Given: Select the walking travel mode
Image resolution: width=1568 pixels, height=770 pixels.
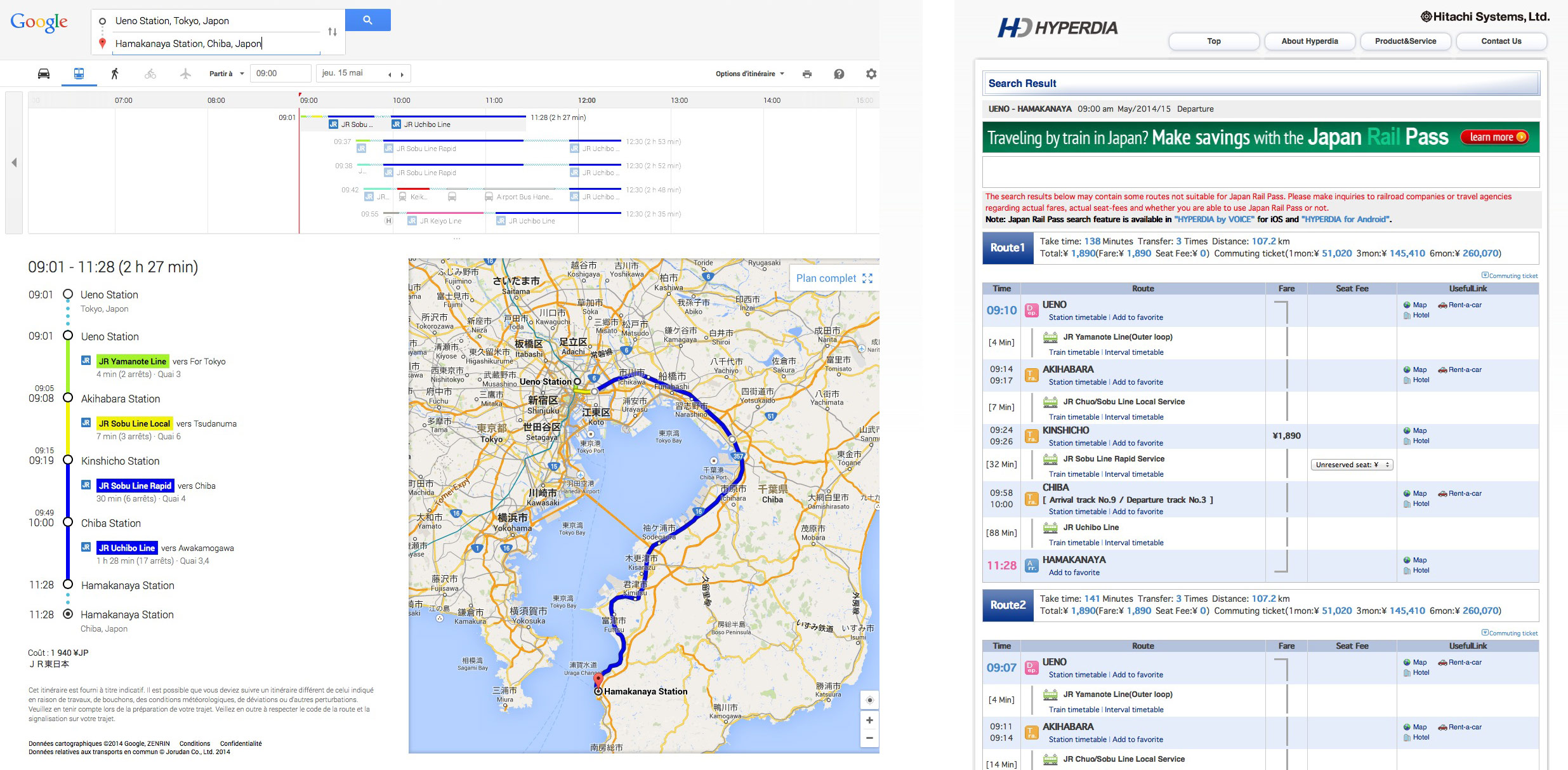Looking at the screenshot, I should (115, 74).
